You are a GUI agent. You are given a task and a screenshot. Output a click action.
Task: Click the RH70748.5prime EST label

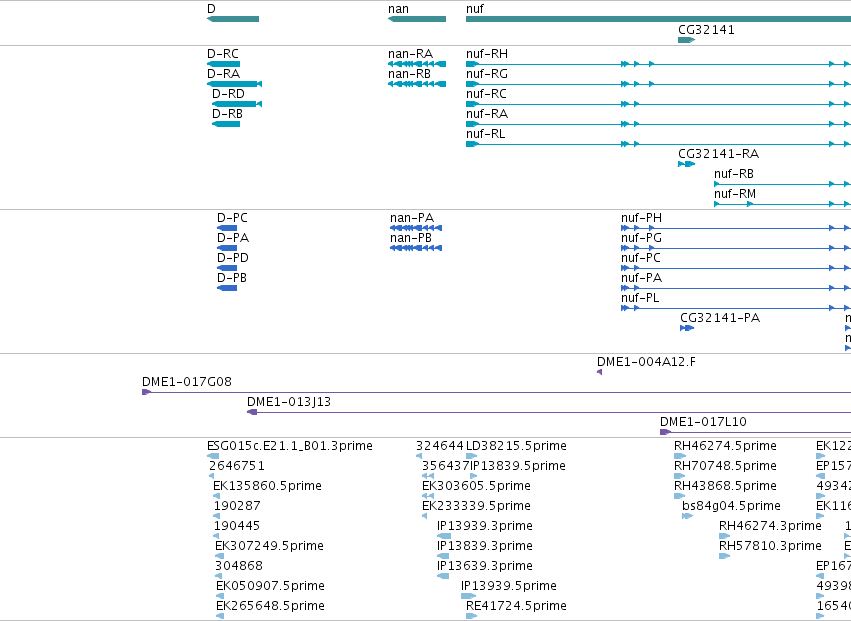click(x=725, y=466)
